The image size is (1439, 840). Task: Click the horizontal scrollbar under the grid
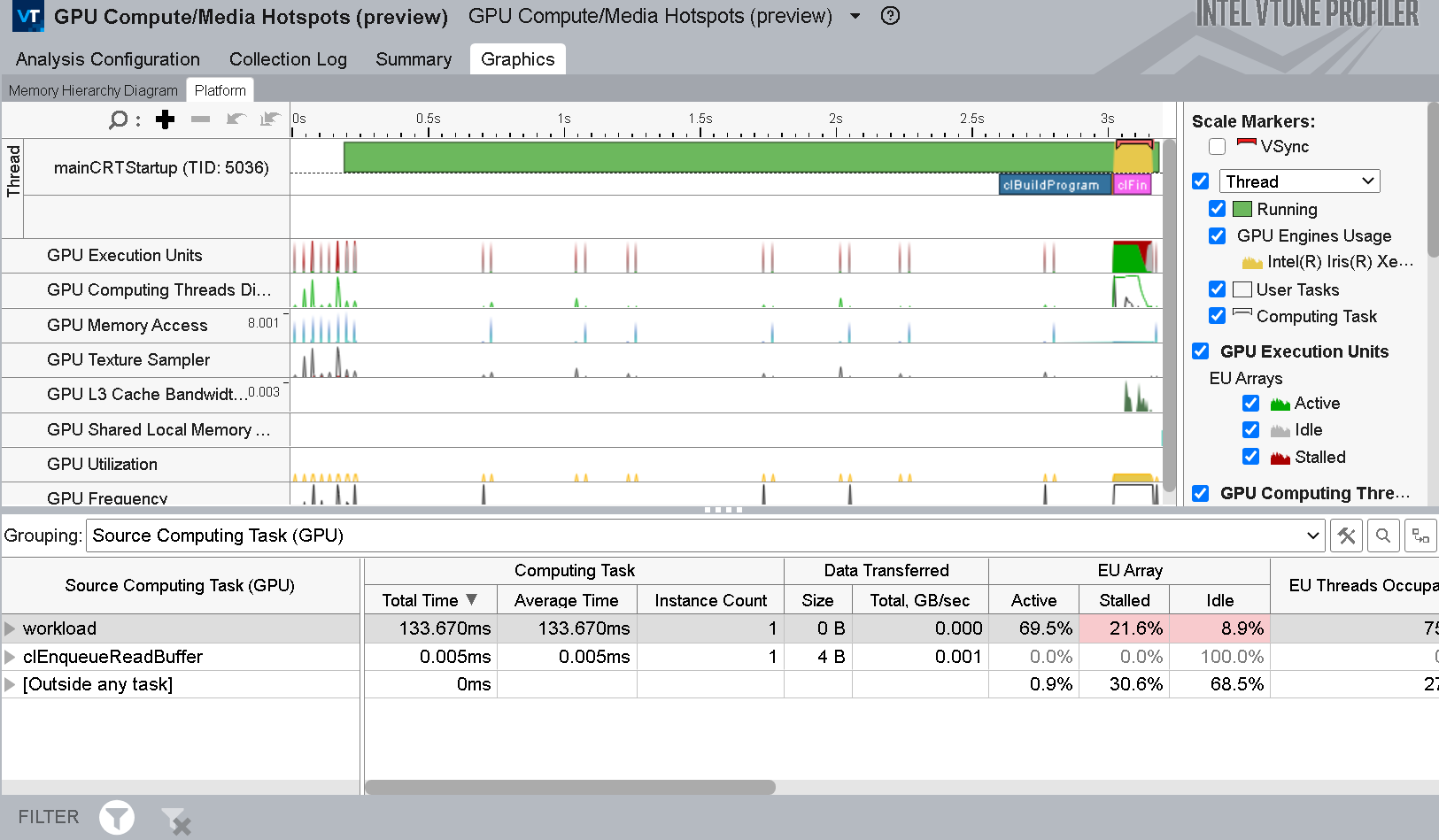pos(570,787)
